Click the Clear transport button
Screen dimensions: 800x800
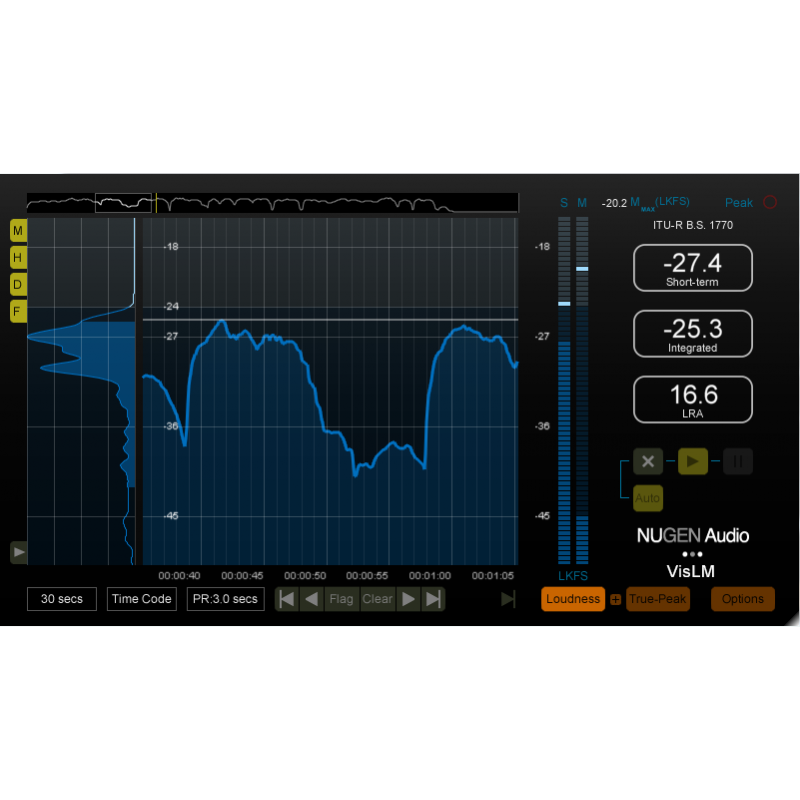[x=377, y=598]
